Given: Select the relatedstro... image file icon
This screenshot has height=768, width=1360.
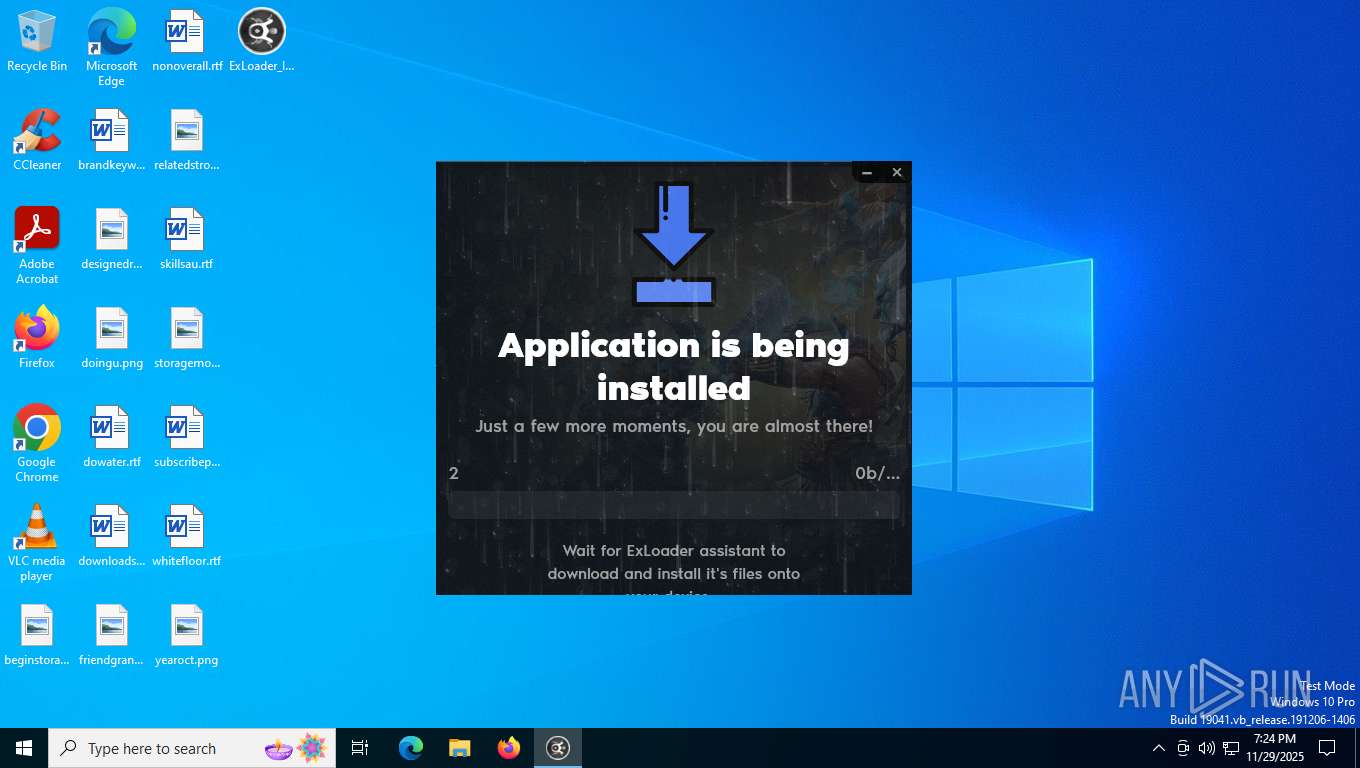Looking at the screenshot, I should (187, 140).
